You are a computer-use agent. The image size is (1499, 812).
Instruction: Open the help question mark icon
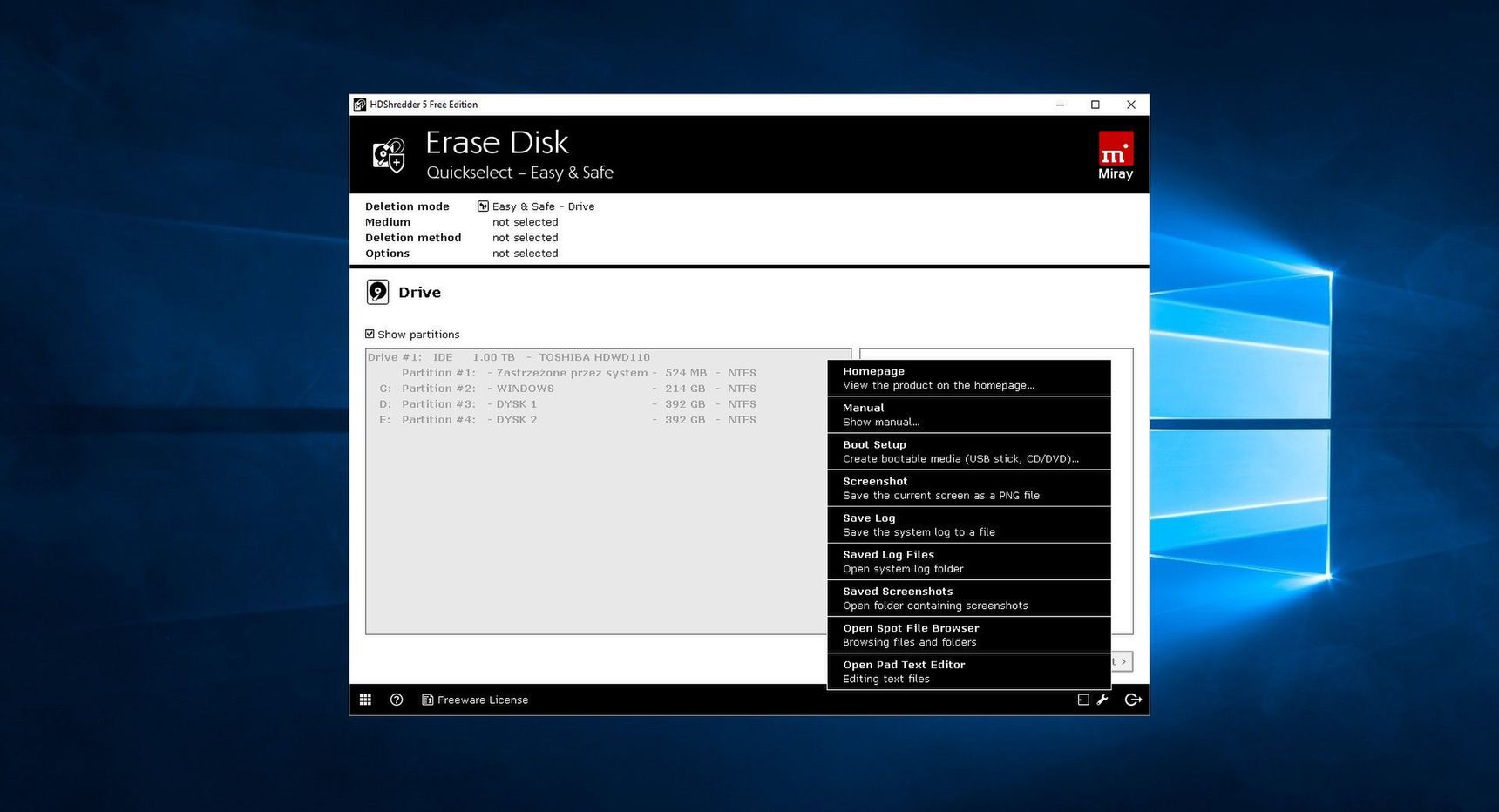397,700
